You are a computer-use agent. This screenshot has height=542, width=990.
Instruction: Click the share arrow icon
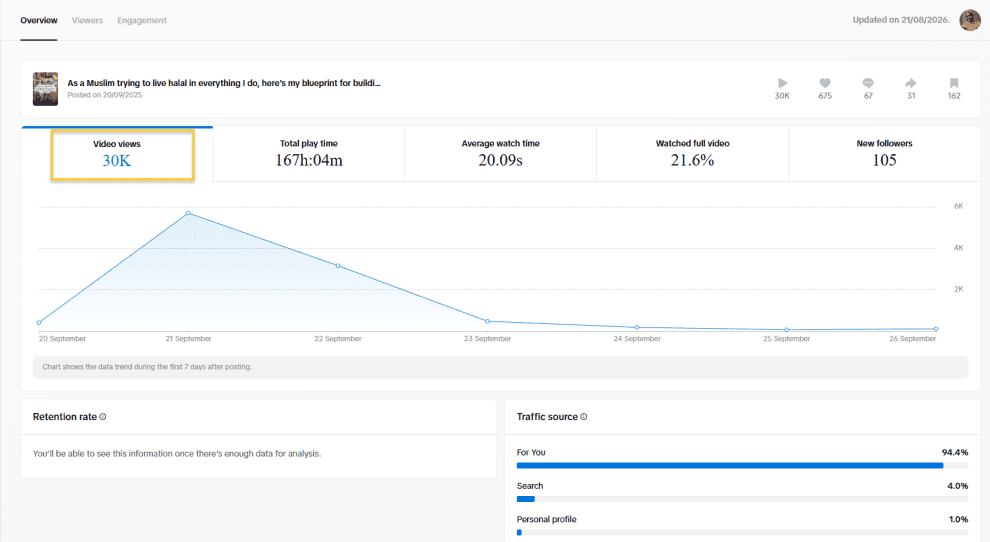click(x=910, y=83)
